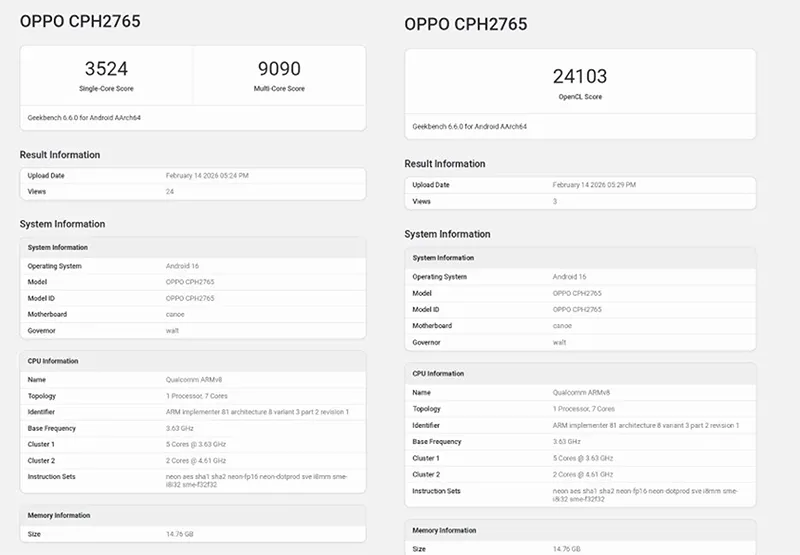Screen dimensions: 800x555
Task: Click the upload date ending 05:24 PM
Action: [207, 175]
